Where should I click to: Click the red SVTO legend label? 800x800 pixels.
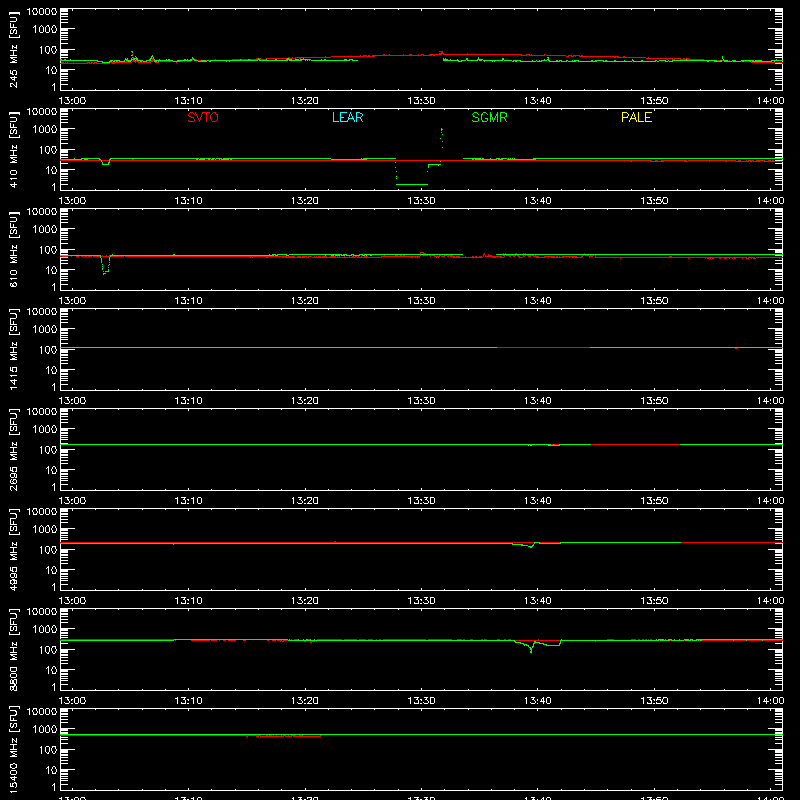[x=203, y=117]
